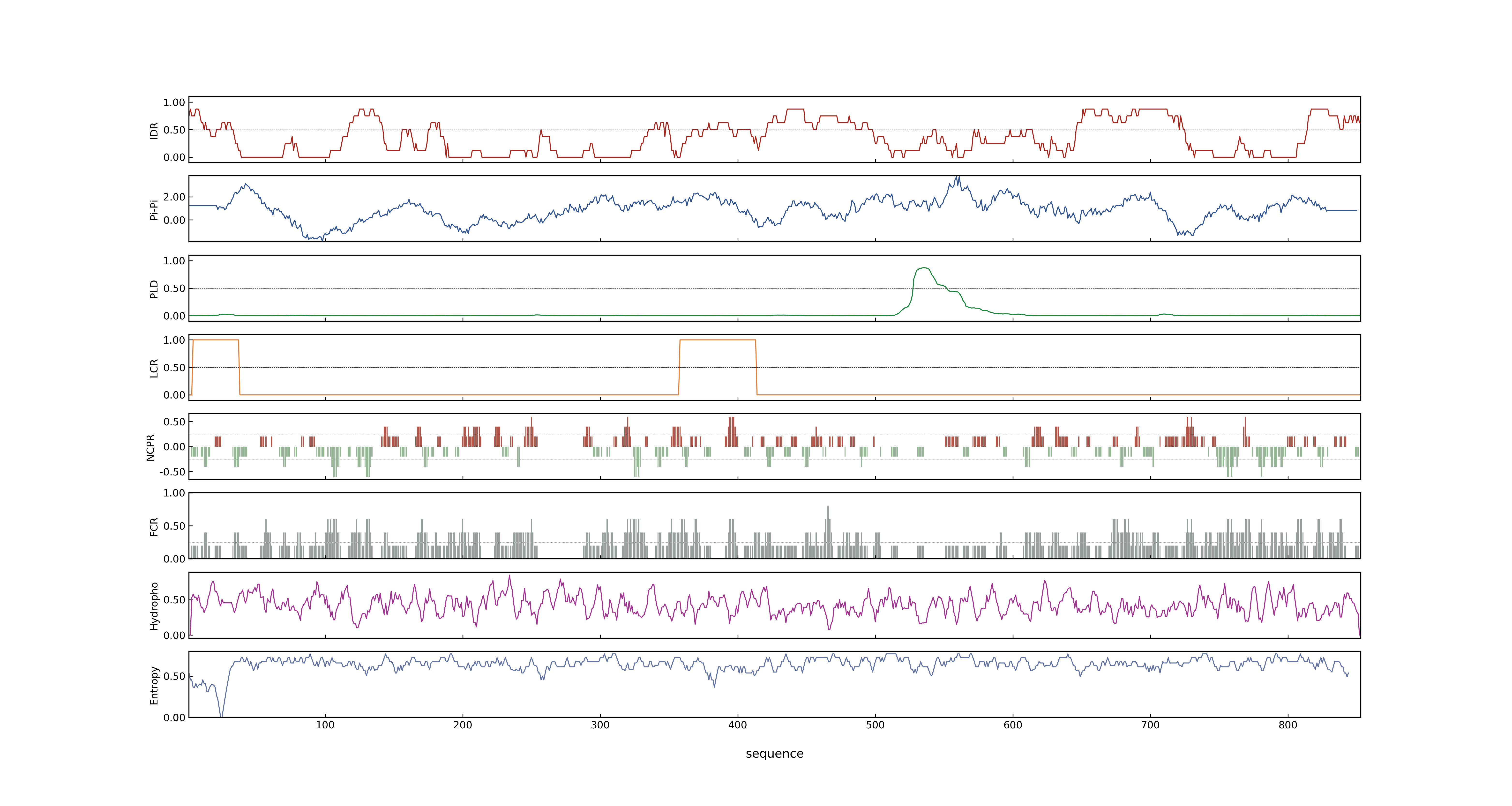
Task: Click the "0.00" tick in NCPR panel
Action: point(174,447)
